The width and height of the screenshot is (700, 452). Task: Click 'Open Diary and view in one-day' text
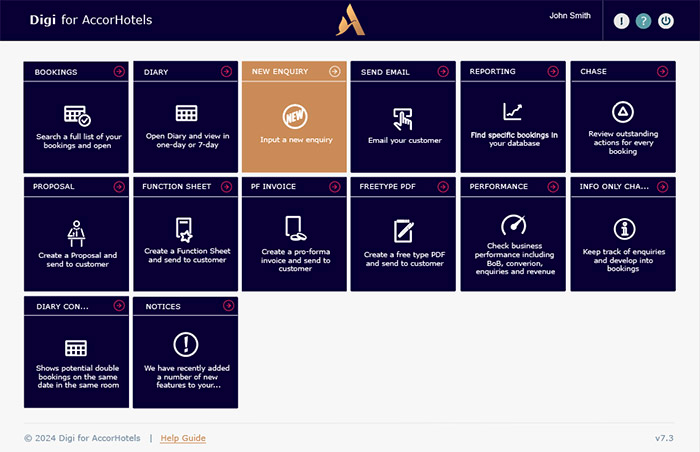coord(188,140)
